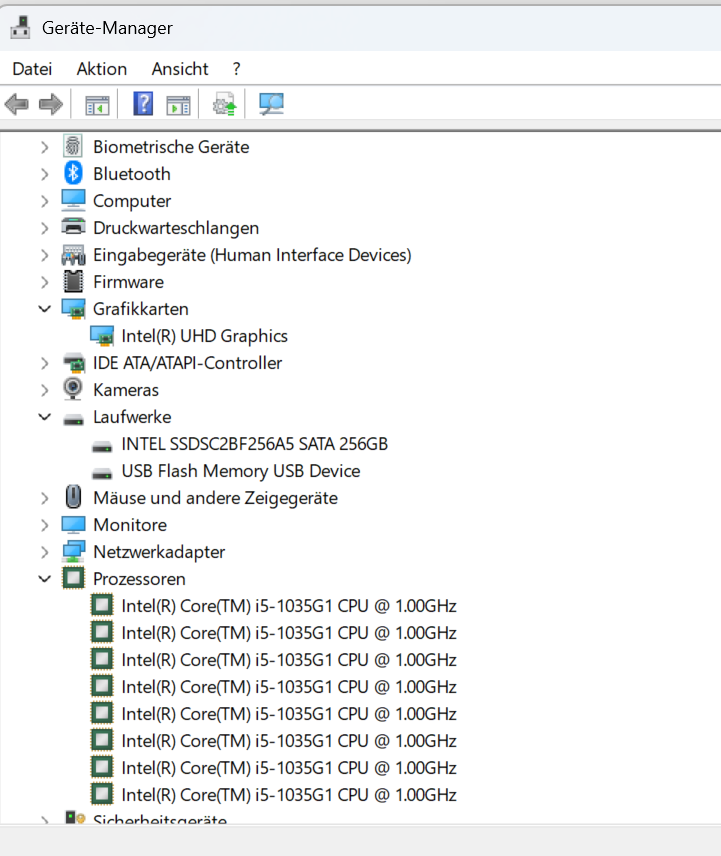Viewport: 721px width, 856px height.
Task: Click the scan for hardware changes icon
Action: coord(271,104)
